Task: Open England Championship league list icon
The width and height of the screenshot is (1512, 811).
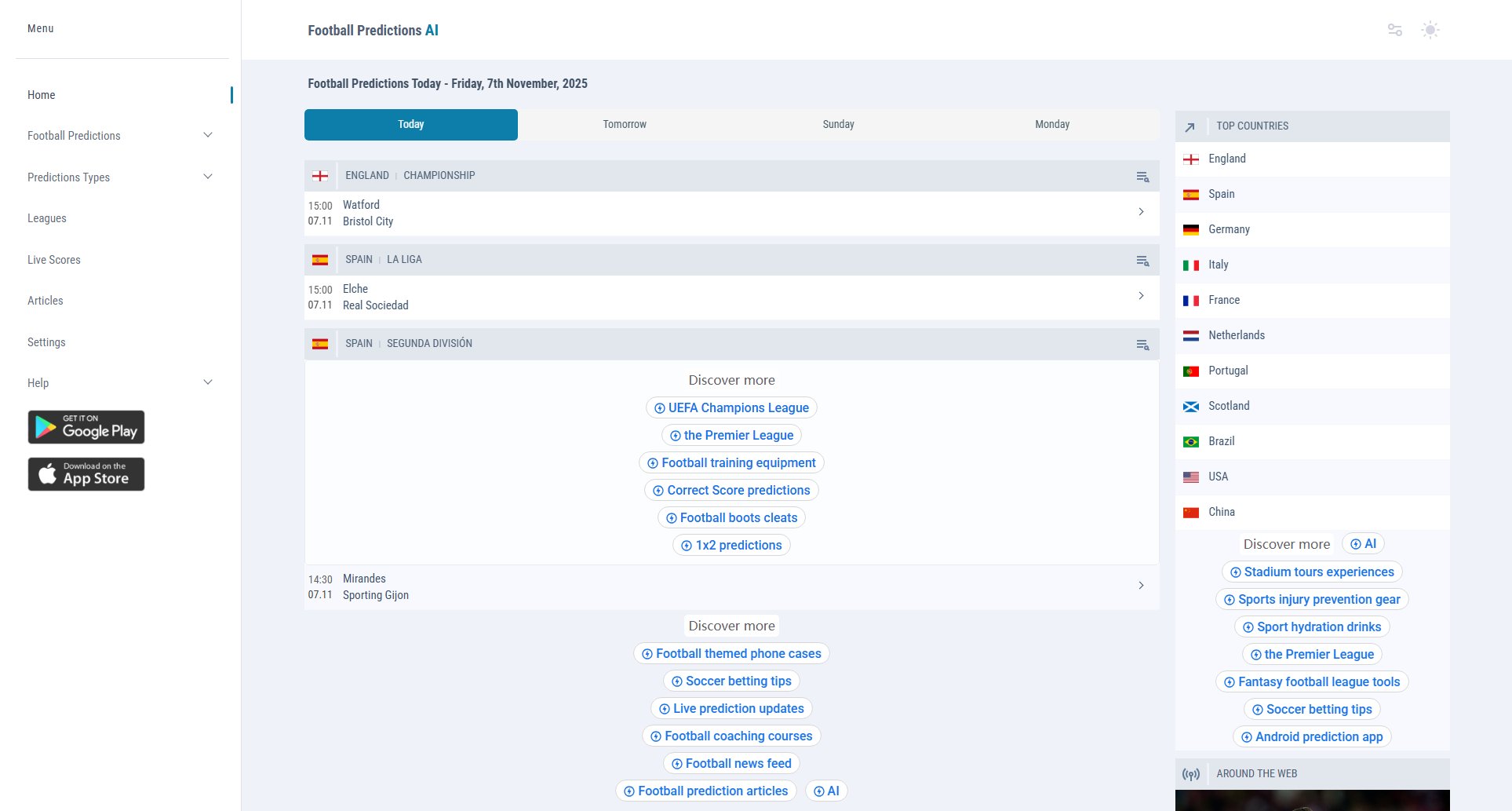Action: 1142,177
